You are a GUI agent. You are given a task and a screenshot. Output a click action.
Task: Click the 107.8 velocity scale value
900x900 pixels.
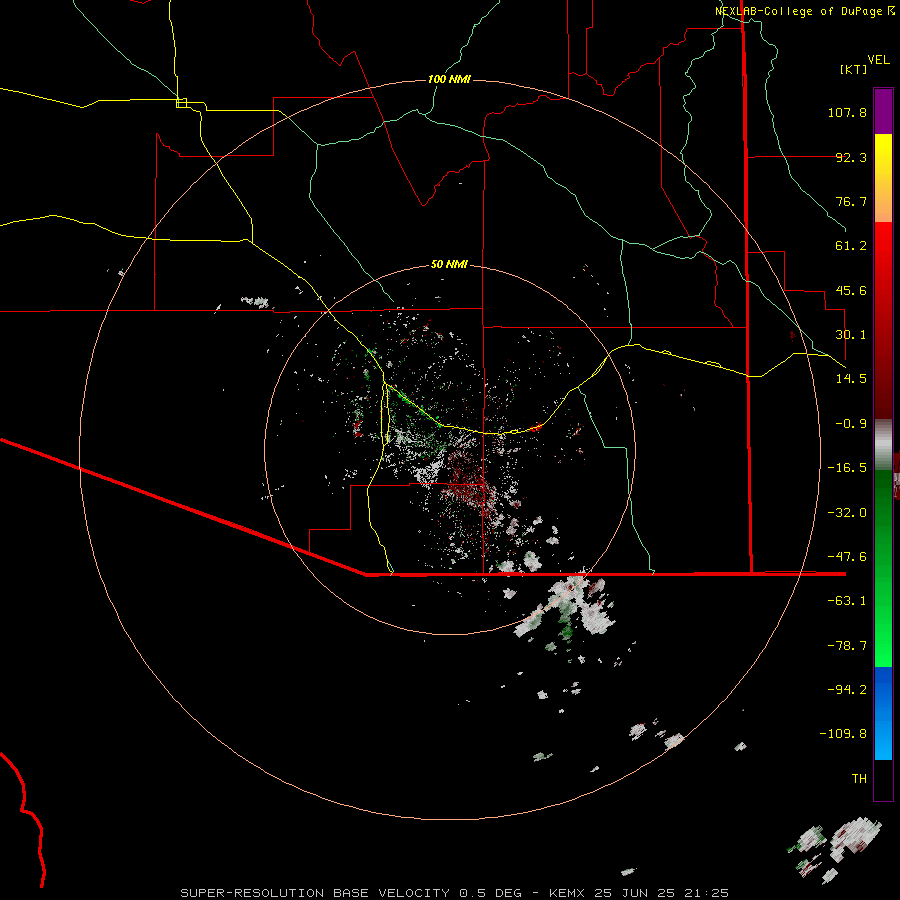tap(847, 112)
